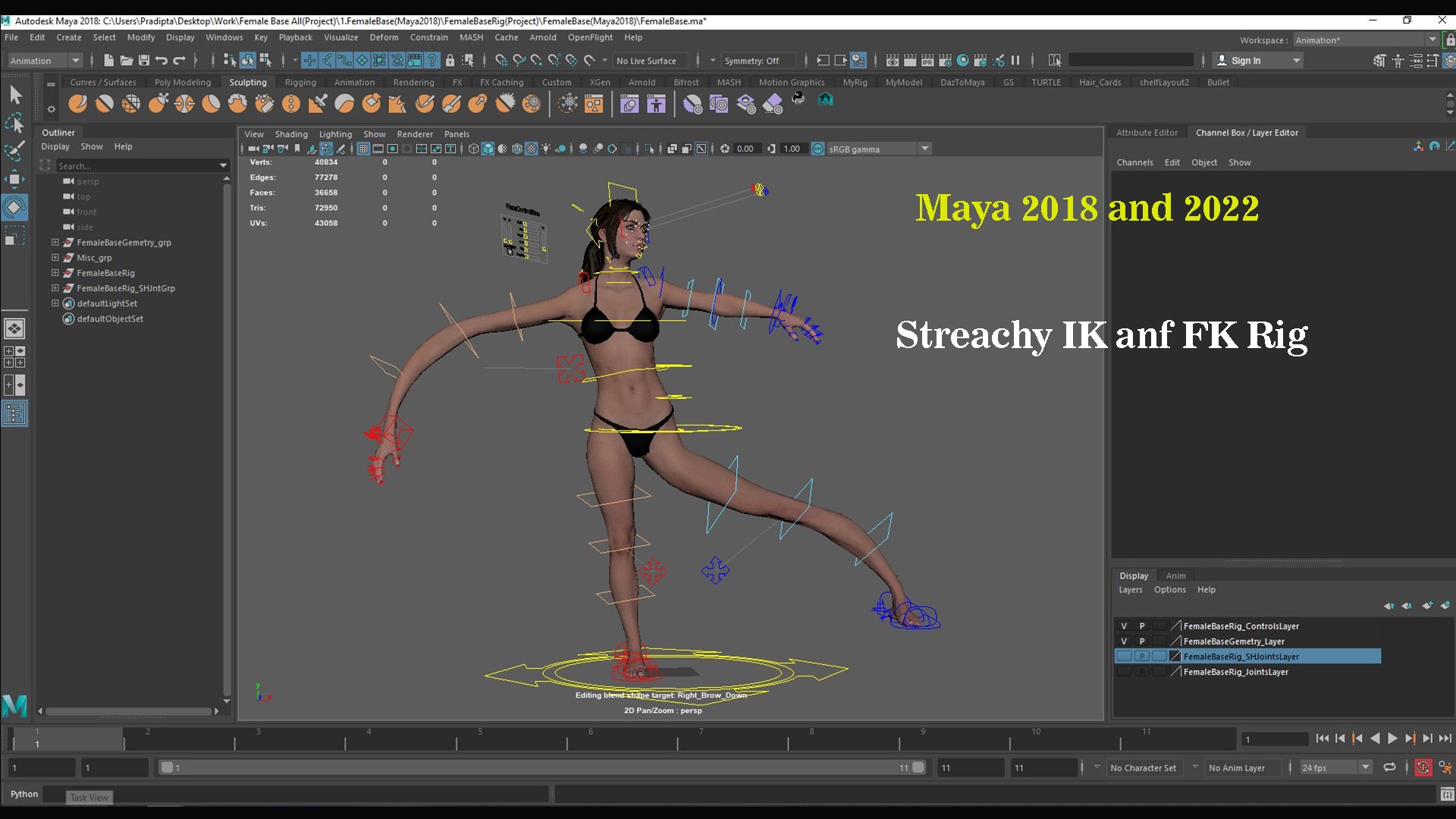1456x819 pixels.
Task: Click the New Scene icon
Action: (x=108, y=61)
